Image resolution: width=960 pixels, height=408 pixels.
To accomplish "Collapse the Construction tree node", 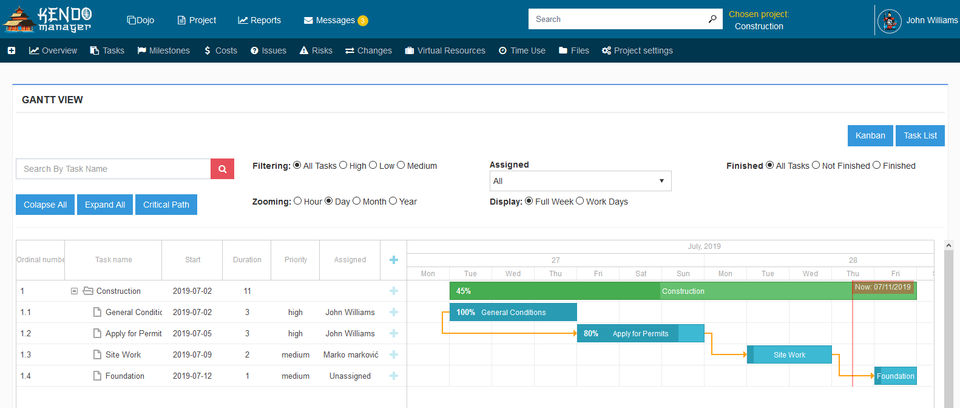I will 74,291.
